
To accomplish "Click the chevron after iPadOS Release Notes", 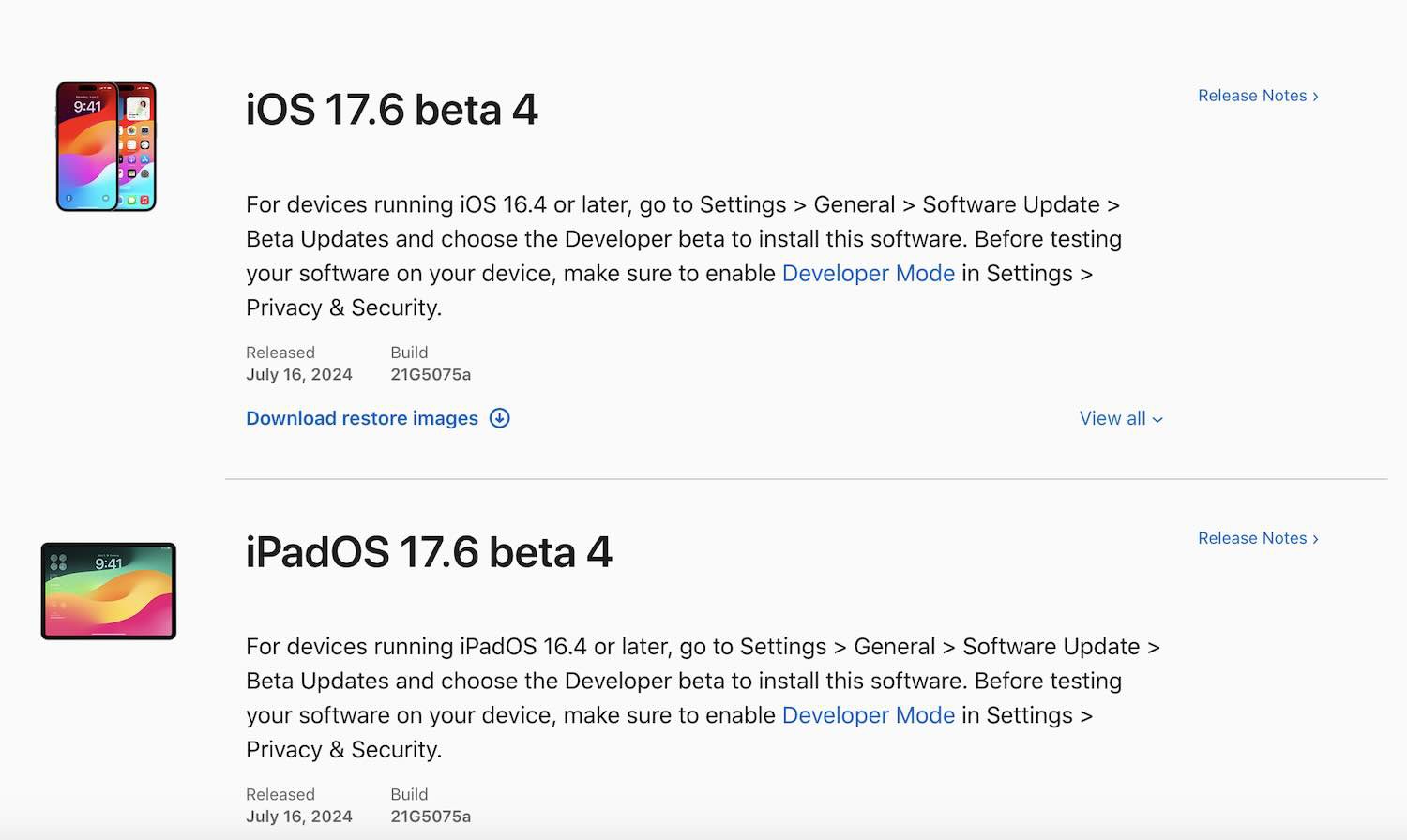I will pyautogui.click(x=1315, y=538).
